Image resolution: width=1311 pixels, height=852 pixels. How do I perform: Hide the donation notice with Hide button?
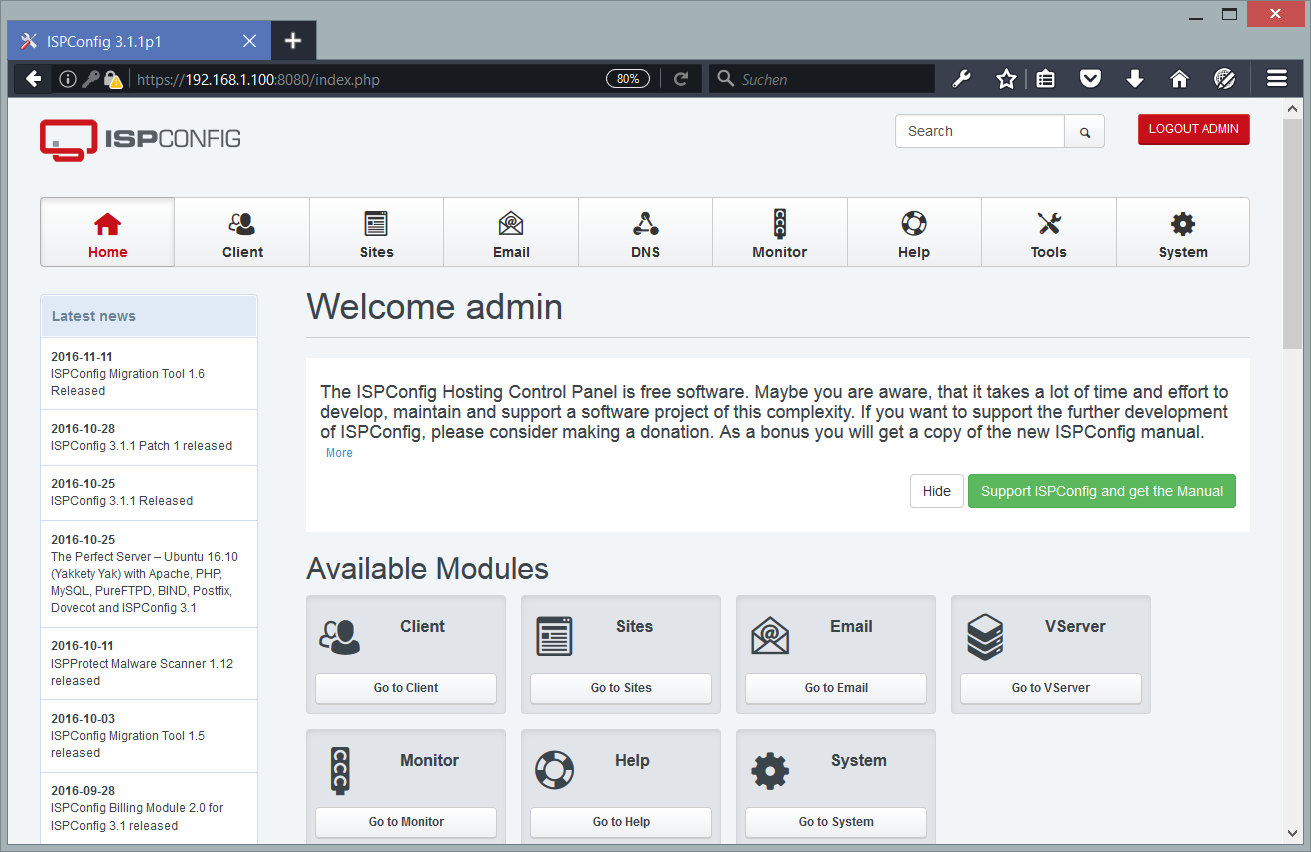point(937,491)
